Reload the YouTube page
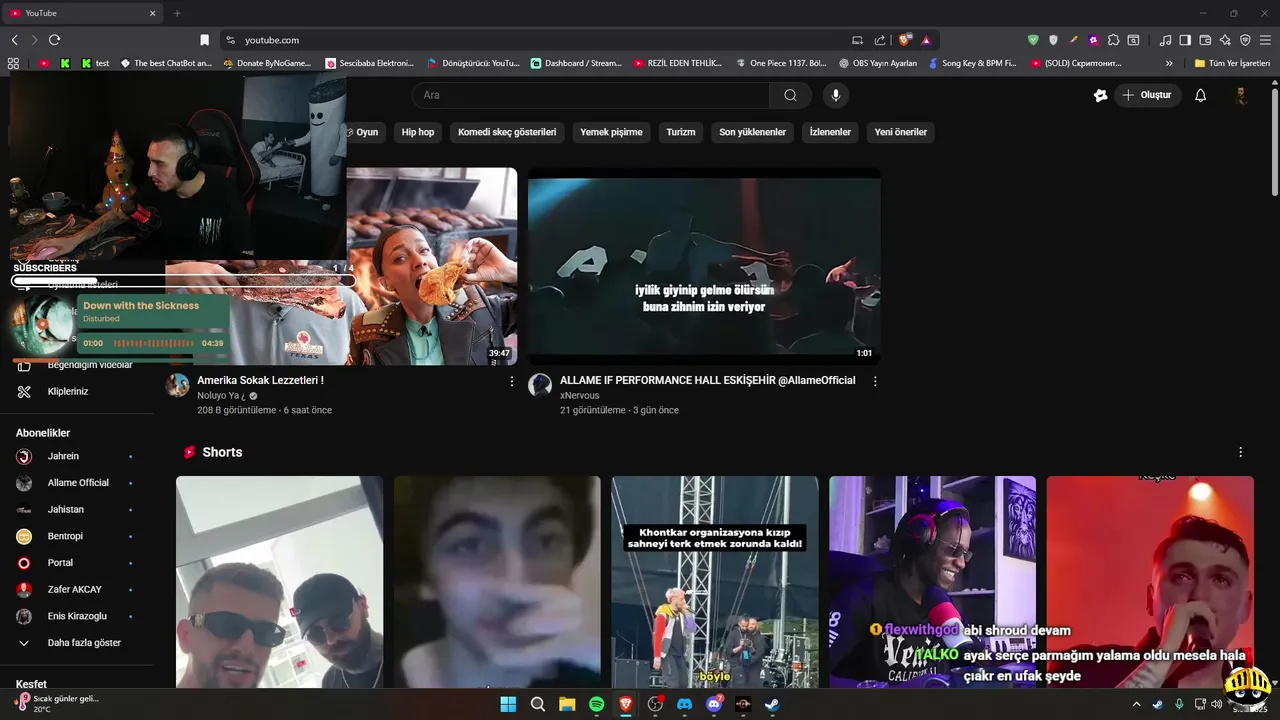This screenshot has height=720, width=1280. [x=54, y=40]
